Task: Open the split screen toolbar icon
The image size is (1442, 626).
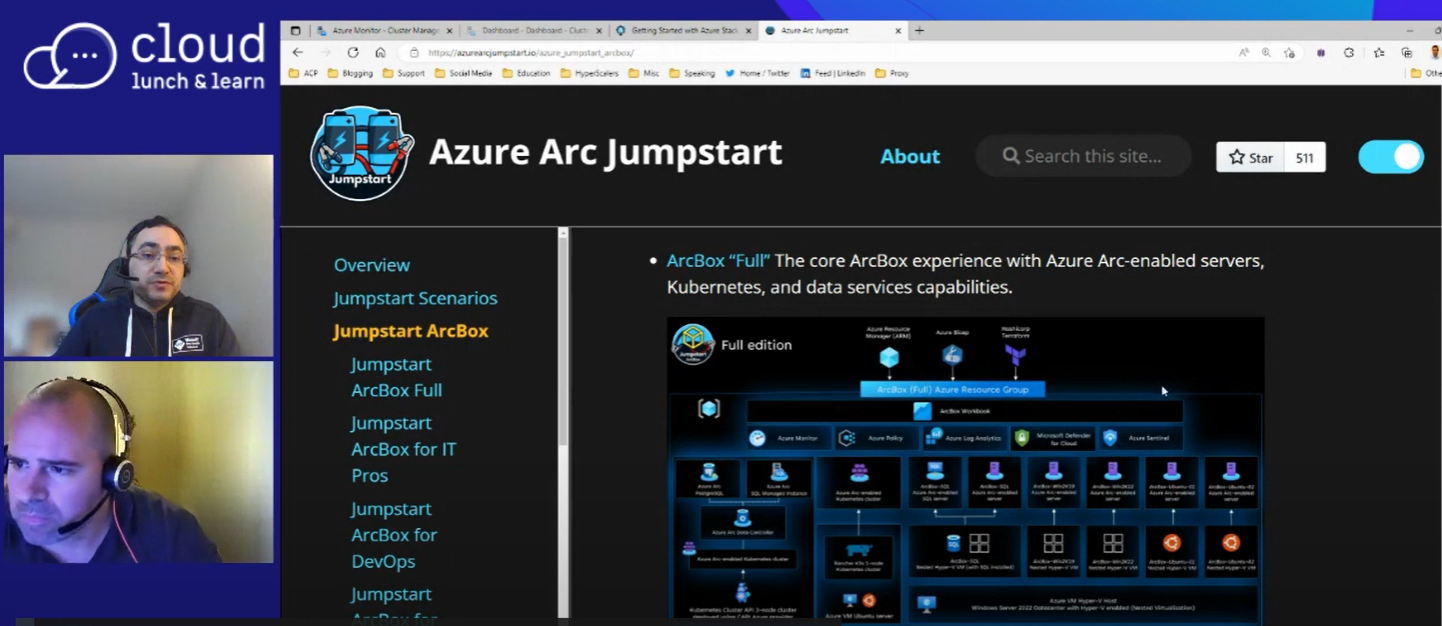Action: 1322,52
